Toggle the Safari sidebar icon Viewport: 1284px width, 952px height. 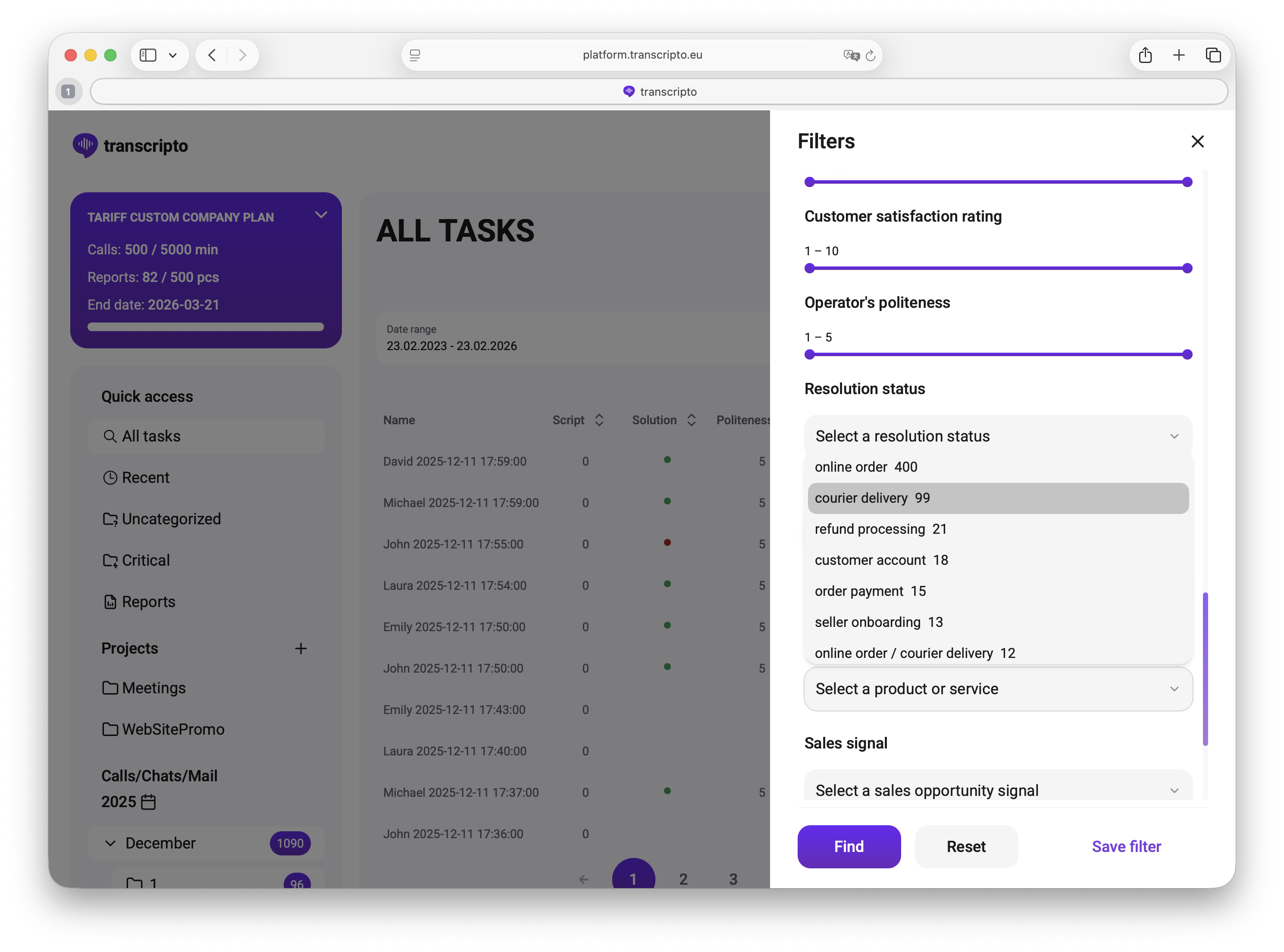point(148,55)
